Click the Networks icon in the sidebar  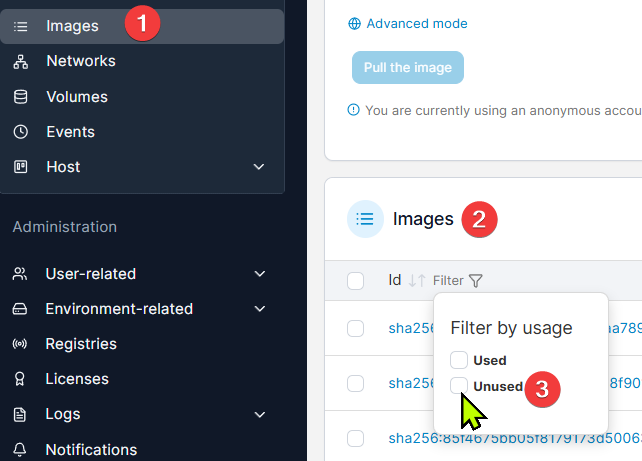point(20,61)
